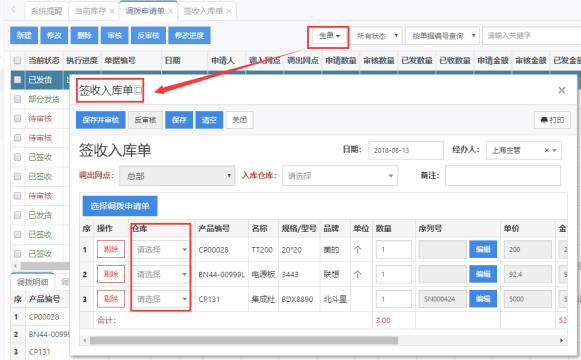This screenshot has height=360, width=581.
Task: Open the 生单 dropdown menu
Action: coord(329,36)
